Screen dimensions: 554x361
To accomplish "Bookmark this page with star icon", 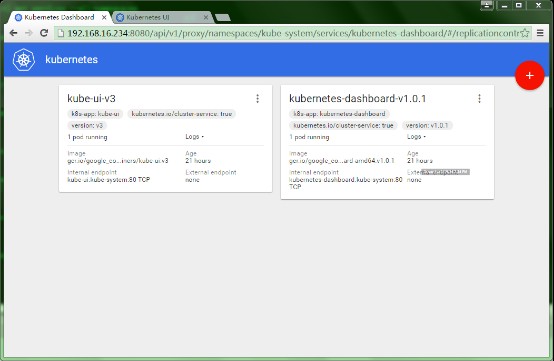I will [x=525, y=33].
